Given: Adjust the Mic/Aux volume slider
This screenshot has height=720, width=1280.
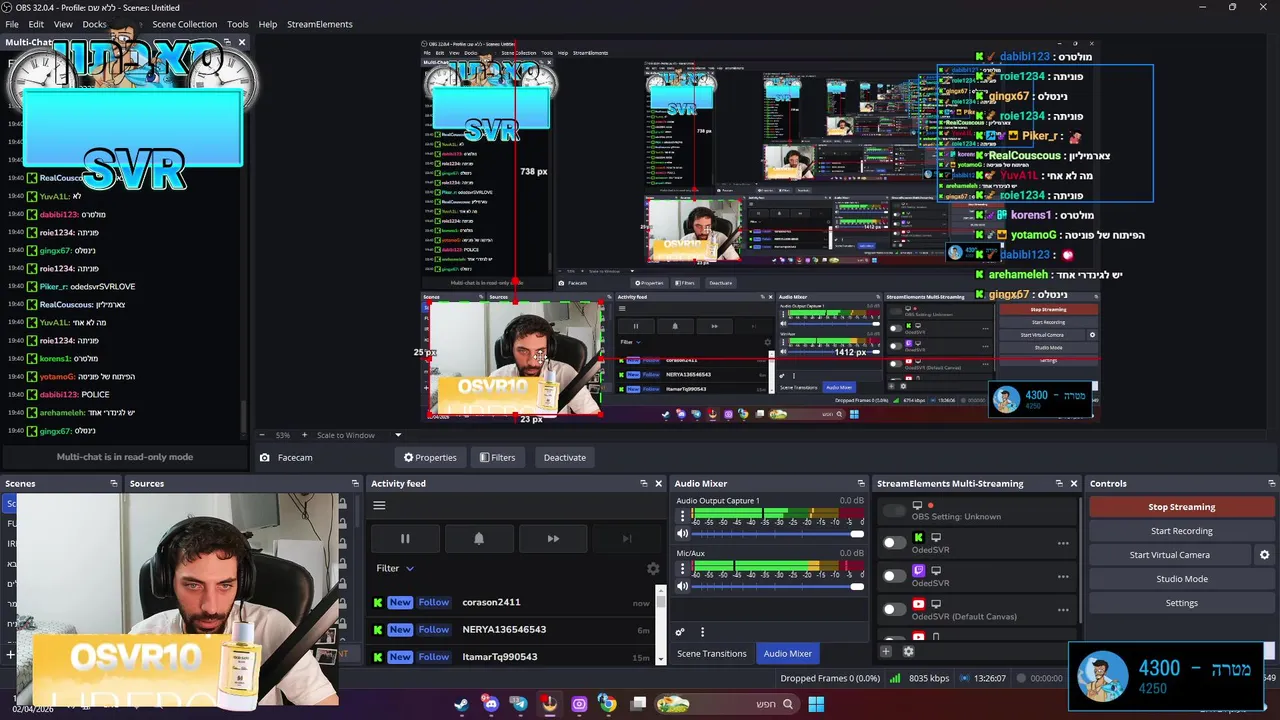Looking at the screenshot, I should click(x=778, y=586).
